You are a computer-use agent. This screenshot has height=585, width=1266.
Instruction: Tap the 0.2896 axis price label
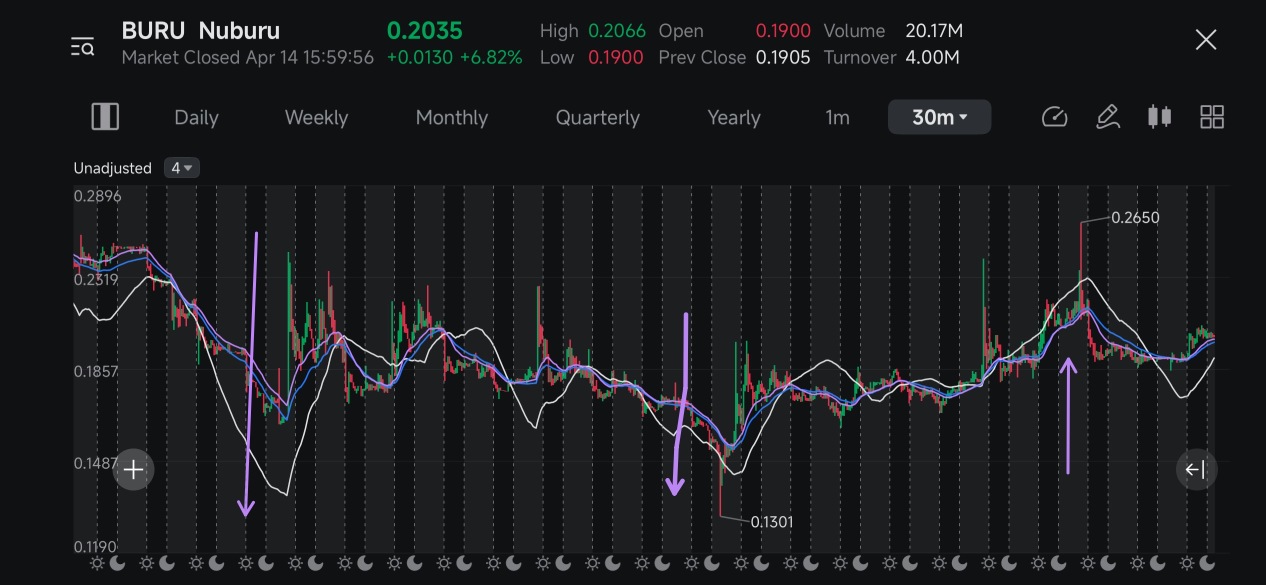tap(97, 196)
